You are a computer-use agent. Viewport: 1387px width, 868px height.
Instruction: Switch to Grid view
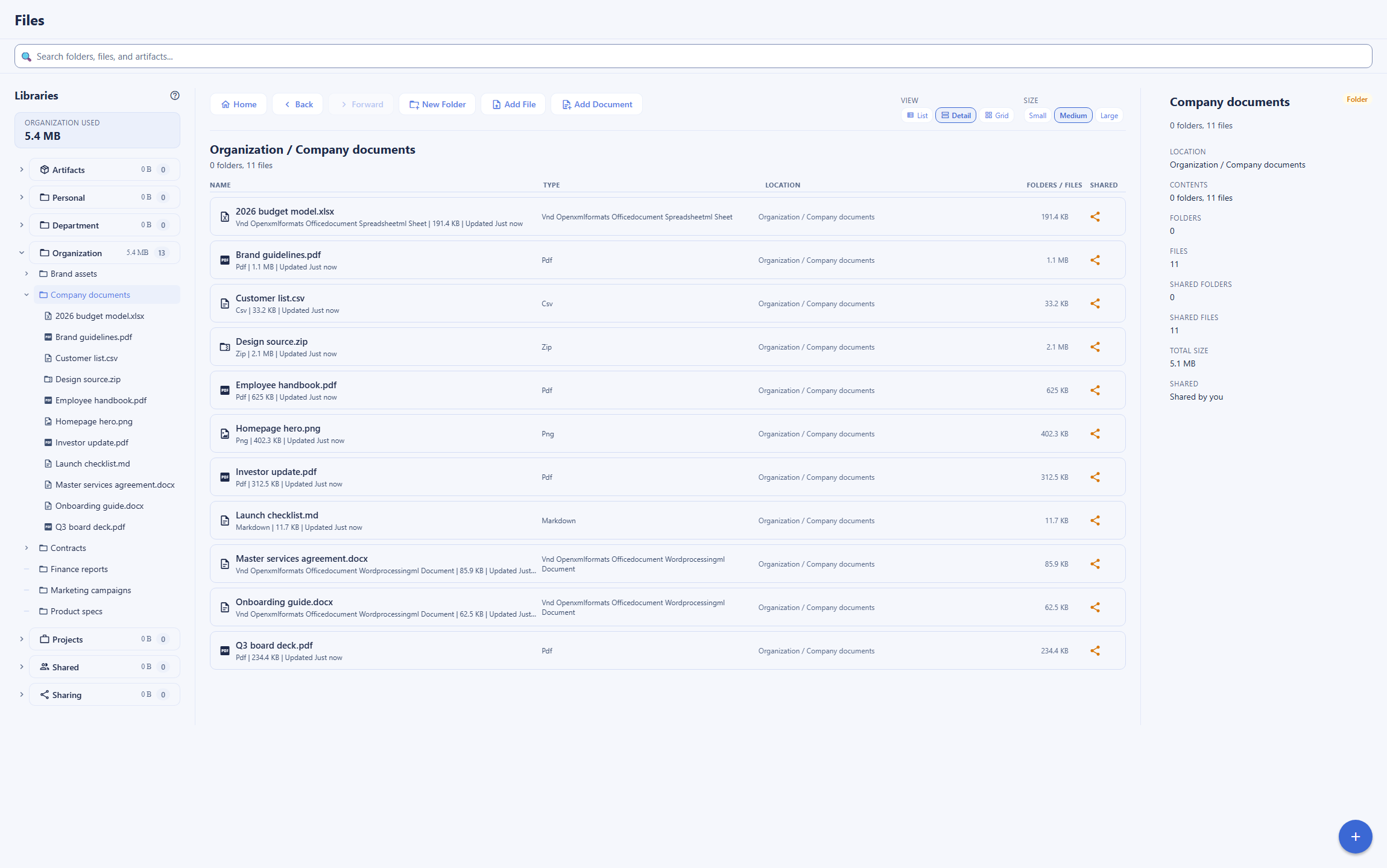coord(996,116)
